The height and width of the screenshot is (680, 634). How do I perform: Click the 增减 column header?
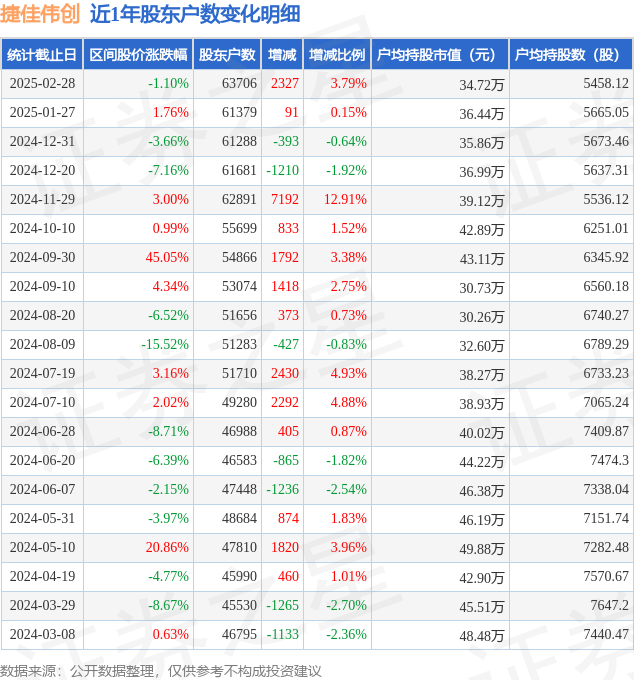coord(284,55)
